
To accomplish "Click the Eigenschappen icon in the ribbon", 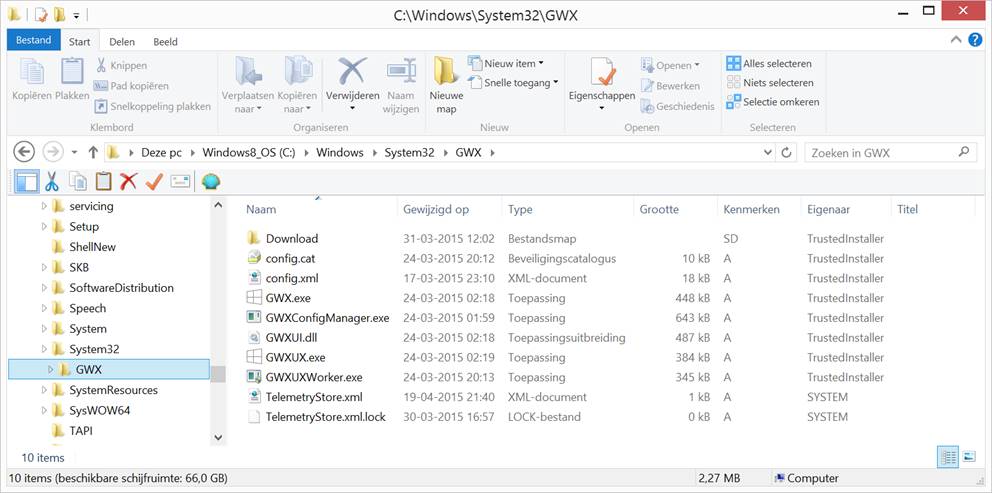I will coord(601,84).
